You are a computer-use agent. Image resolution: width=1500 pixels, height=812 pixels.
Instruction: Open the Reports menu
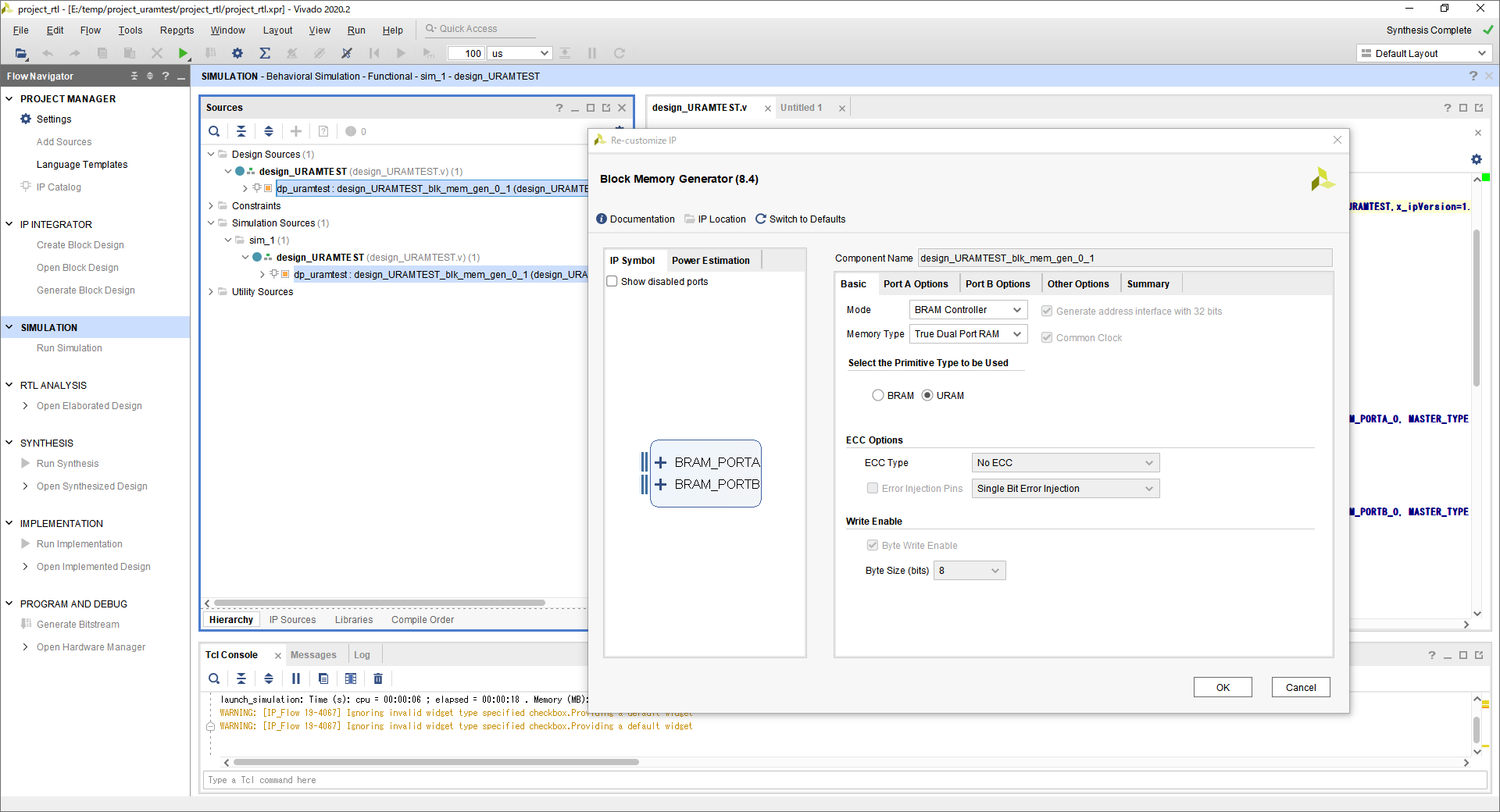click(x=177, y=30)
